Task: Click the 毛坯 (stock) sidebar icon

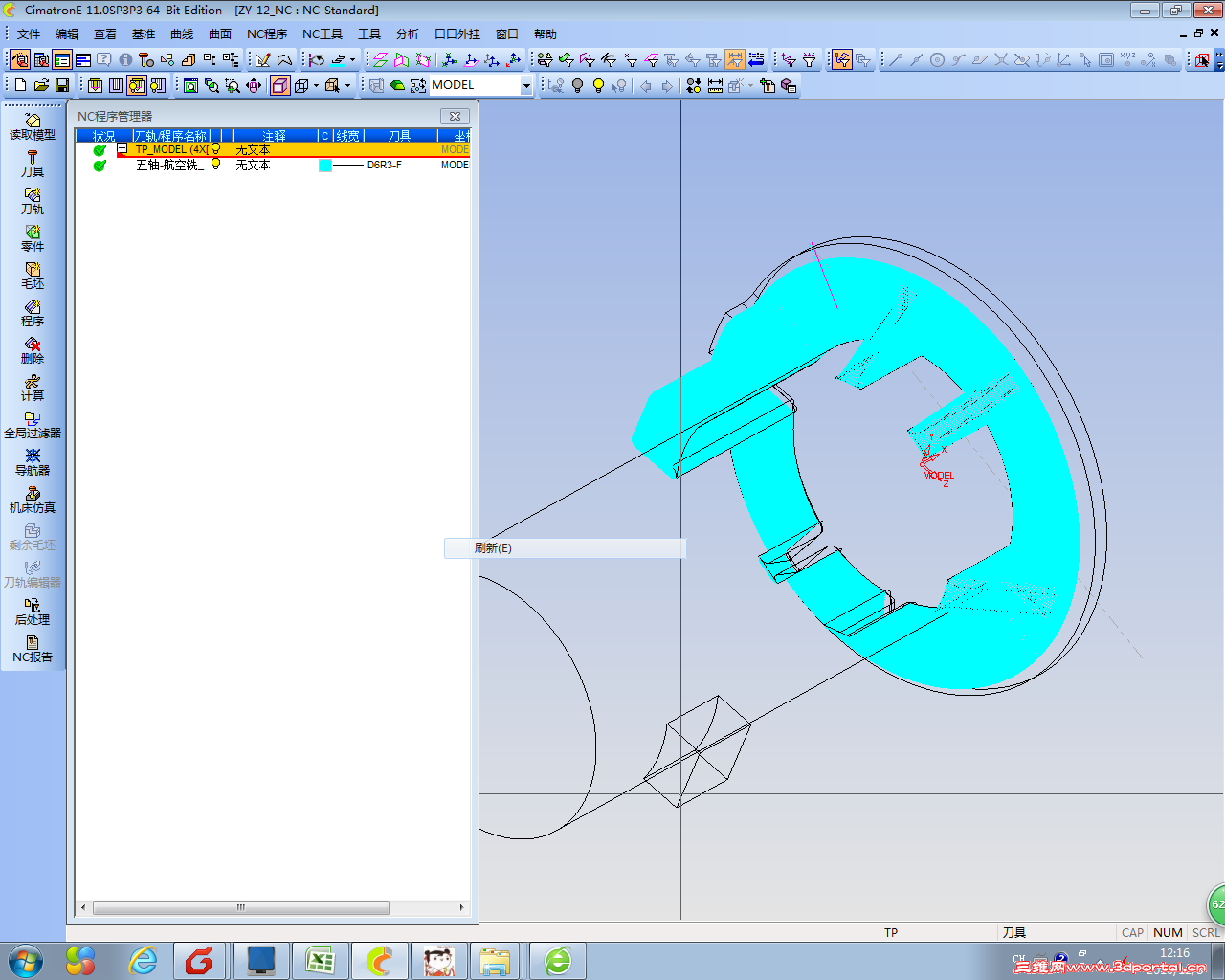Action: [x=33, y=277]
